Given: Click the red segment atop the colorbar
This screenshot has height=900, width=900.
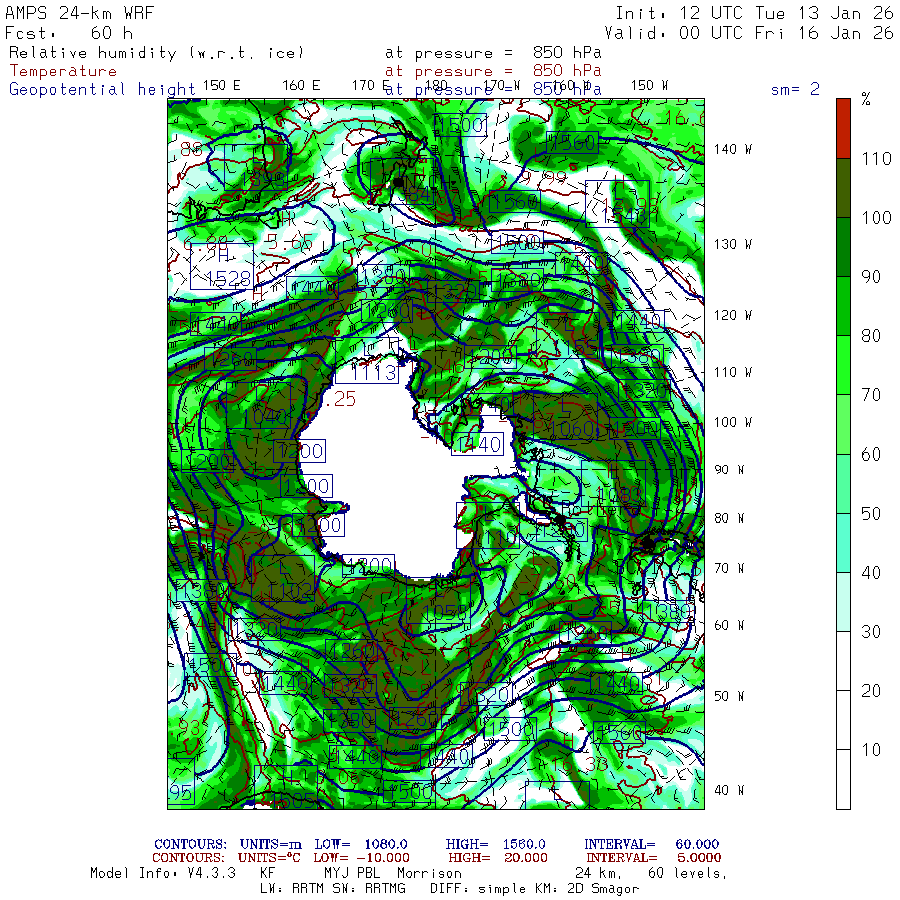Looking at the screenshot, I should click(x=843, y=129).
